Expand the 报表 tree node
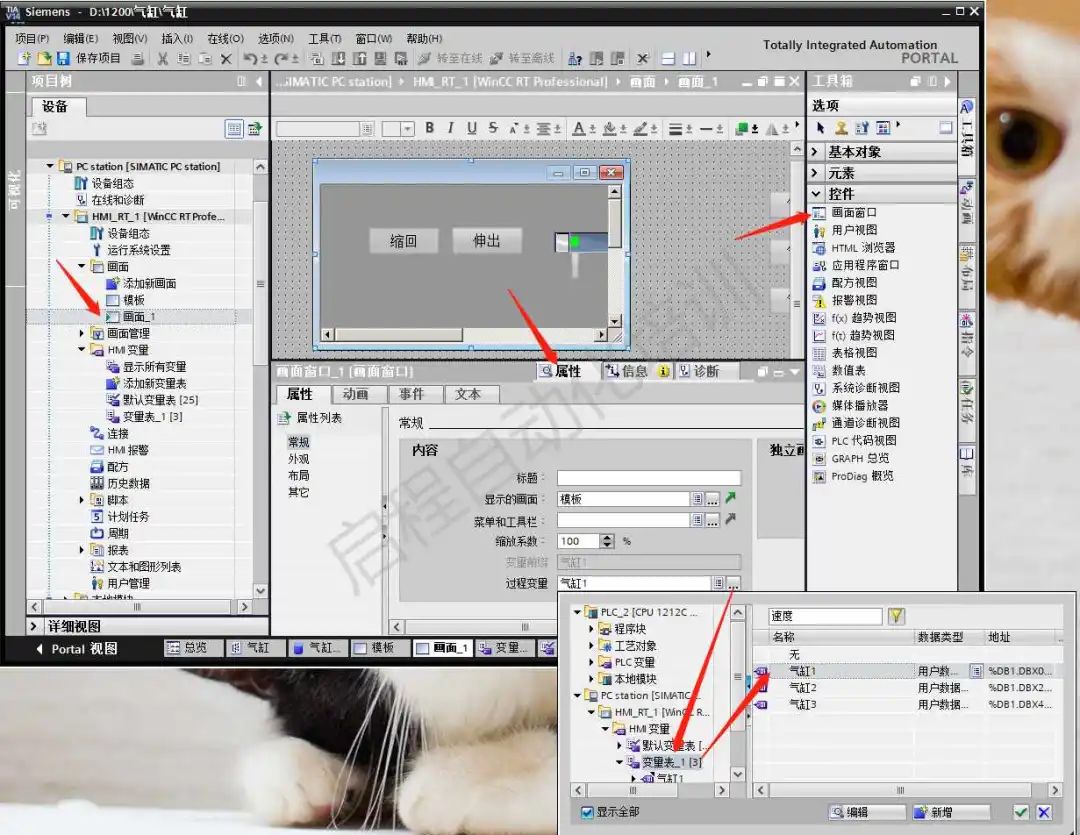 tap(81, 550)
